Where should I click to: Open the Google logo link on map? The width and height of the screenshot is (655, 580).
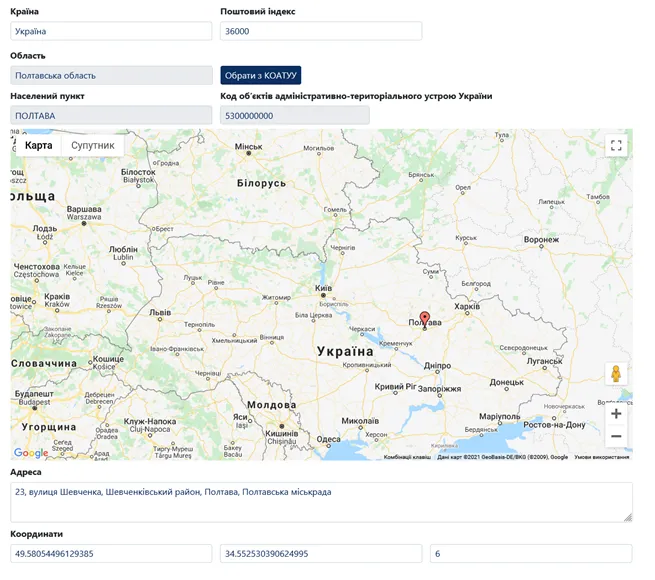coord(31,454)
